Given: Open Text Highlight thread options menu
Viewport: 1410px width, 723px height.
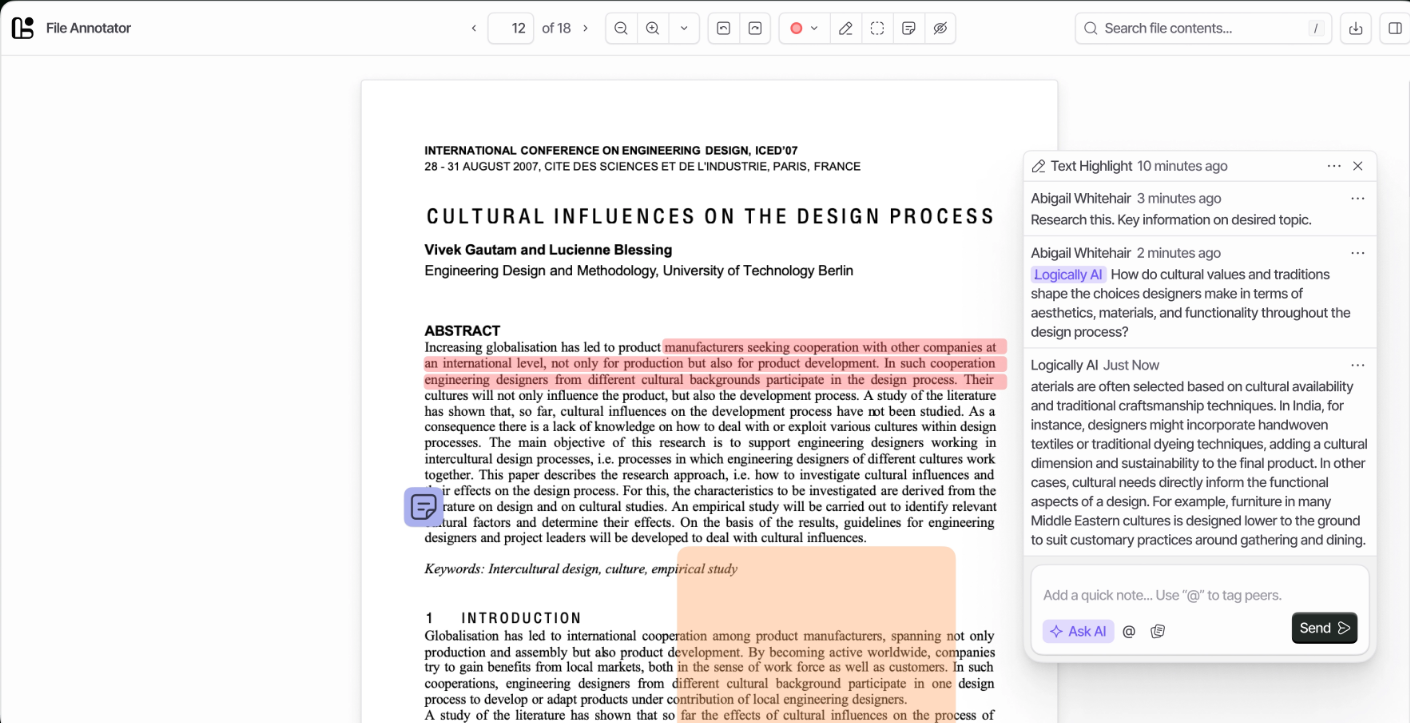Looking at the screenshot, I should coord(1334,166).
